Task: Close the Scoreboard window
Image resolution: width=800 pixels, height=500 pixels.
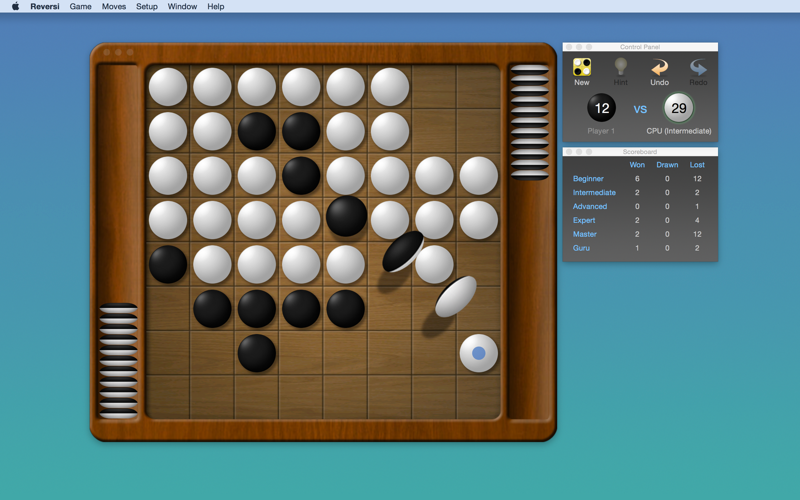Action: pos(569,152)
